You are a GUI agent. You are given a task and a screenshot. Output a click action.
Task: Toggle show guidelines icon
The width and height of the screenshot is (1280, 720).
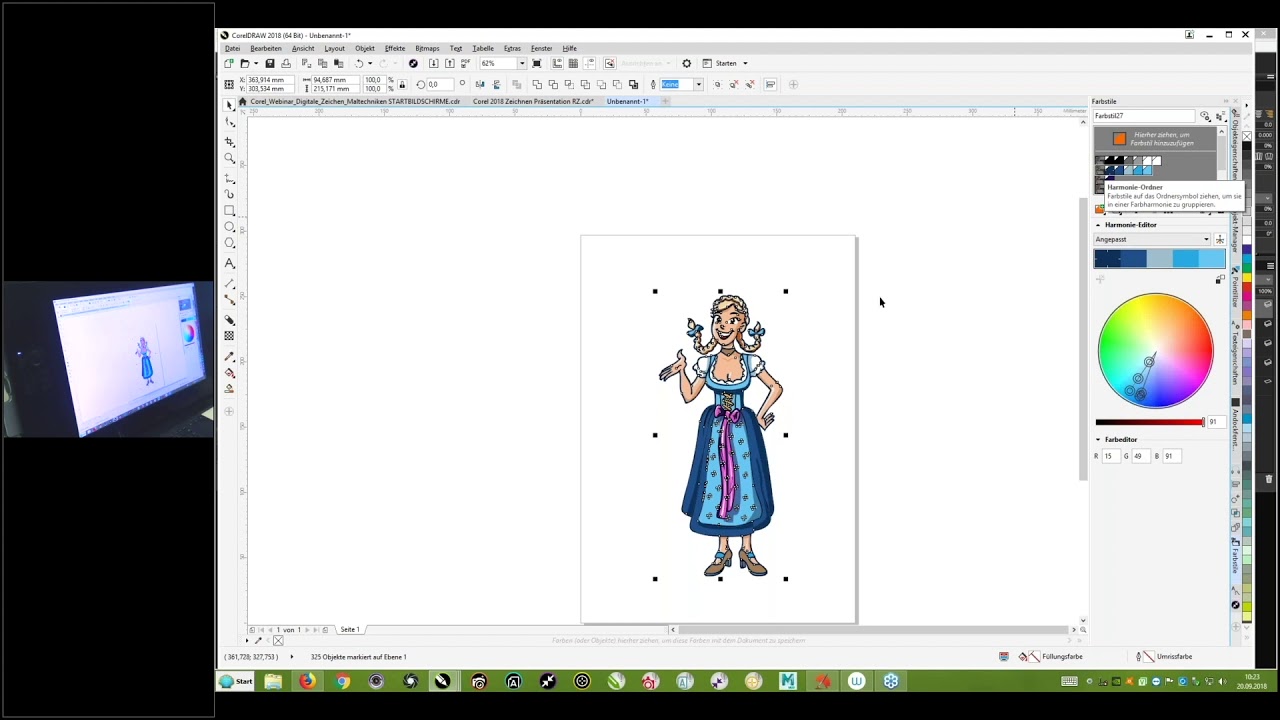coord(589,63)
